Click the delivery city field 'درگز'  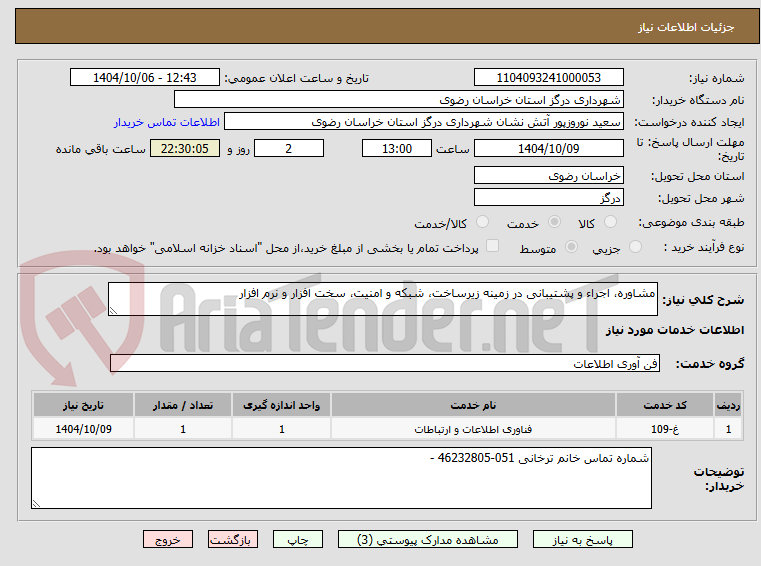[548, 198]
